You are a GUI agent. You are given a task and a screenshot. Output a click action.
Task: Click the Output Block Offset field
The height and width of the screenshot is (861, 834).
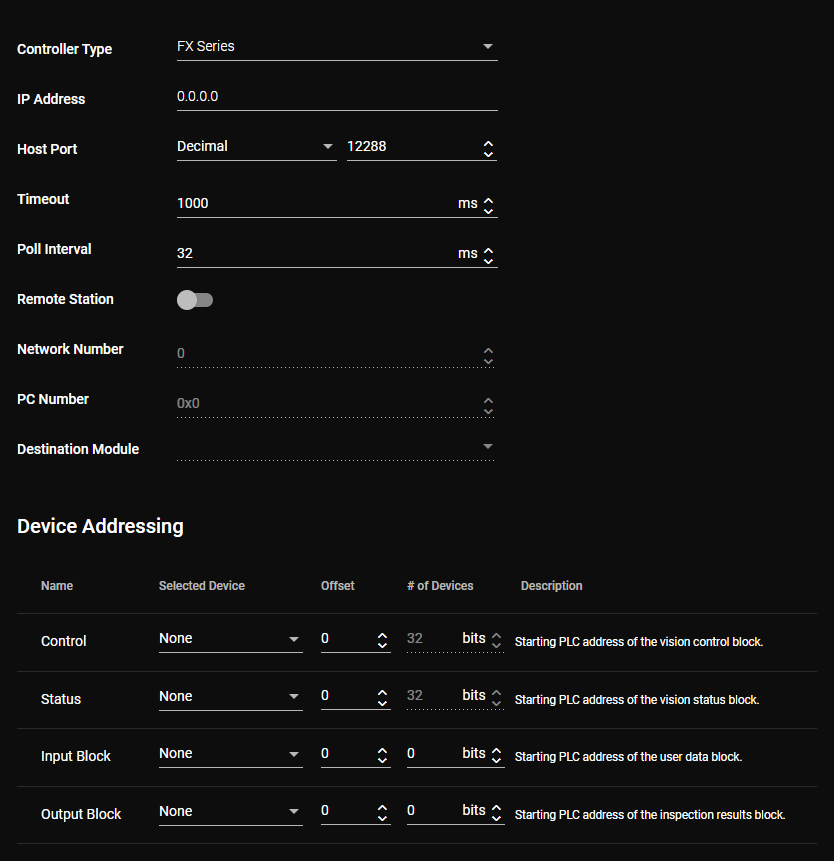coord(346,812)
